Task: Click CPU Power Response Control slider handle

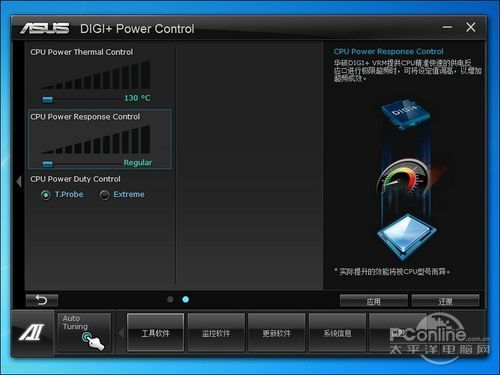Action: point(48,164)
